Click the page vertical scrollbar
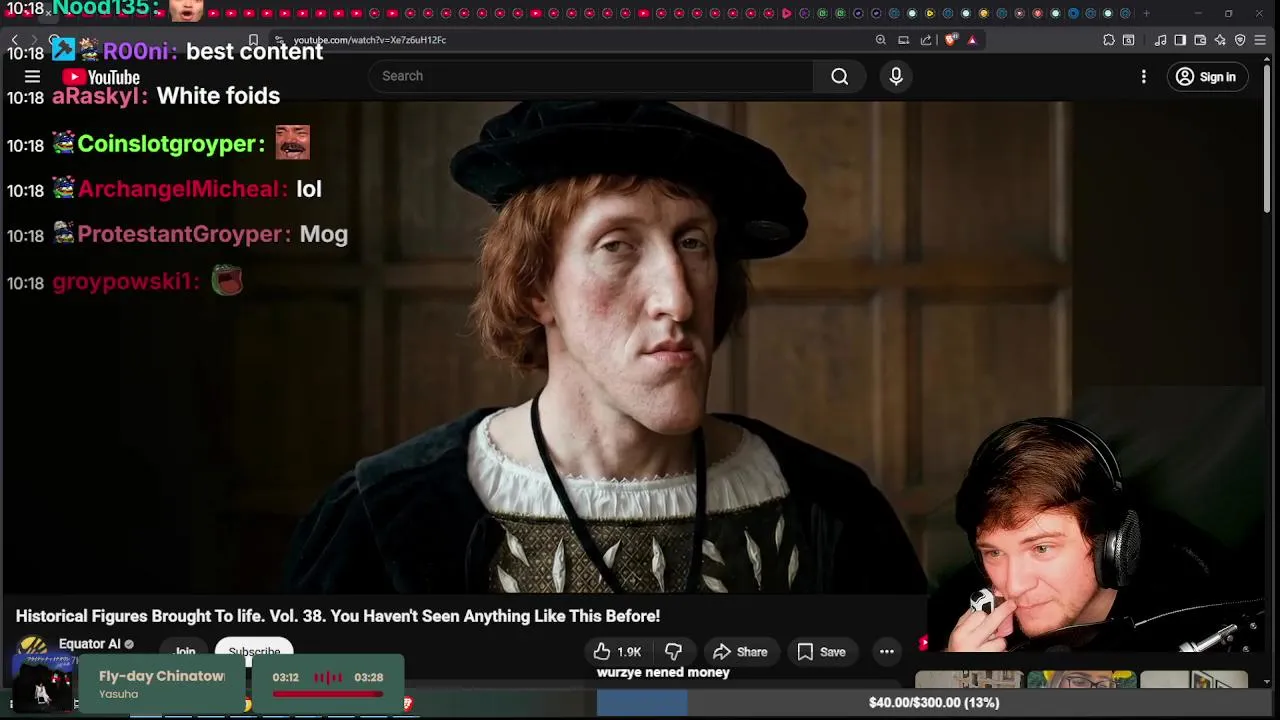Viewport: 1280px width, 720px height. pyautogui.click(x=1267, y=140)
